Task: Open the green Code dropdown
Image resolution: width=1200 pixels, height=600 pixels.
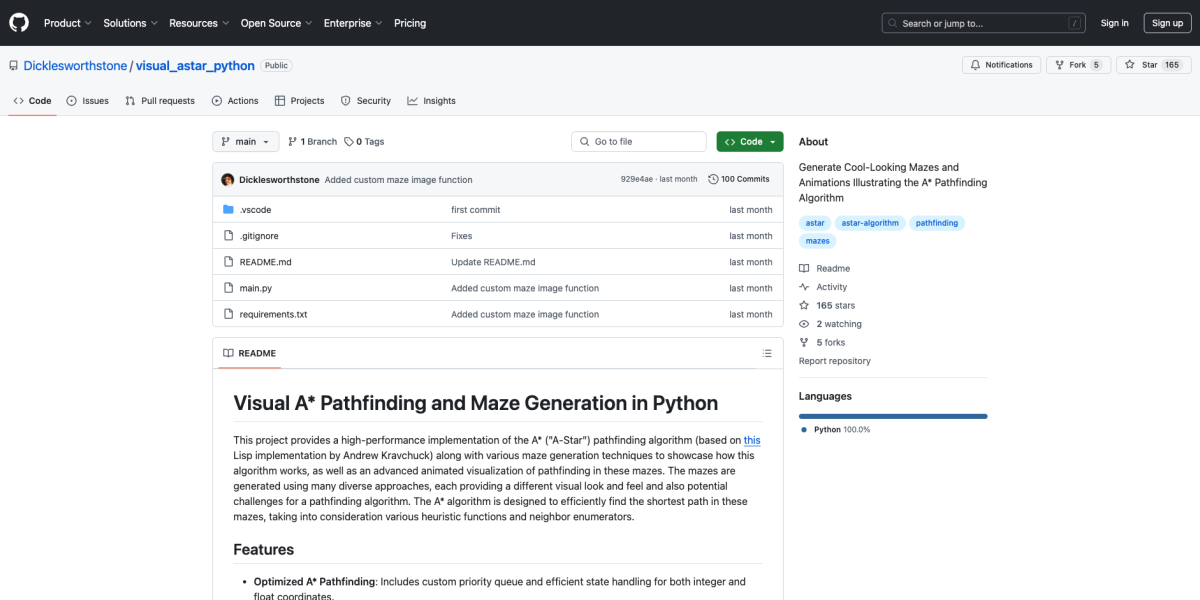Action: (x=750, y=142)
